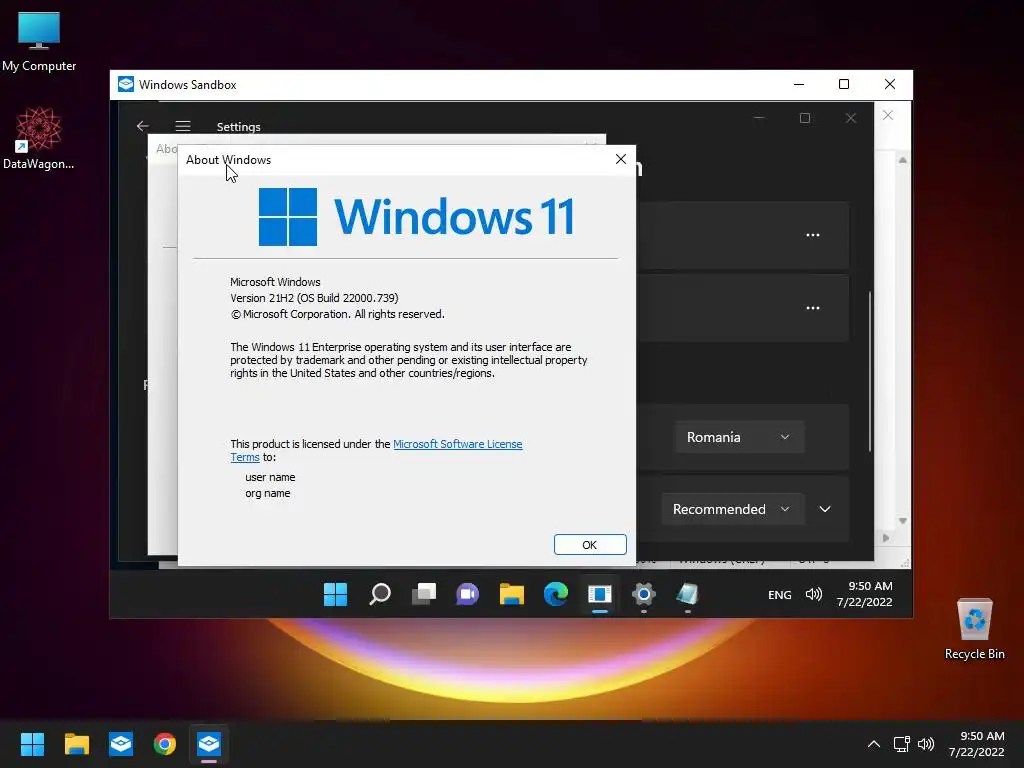Open the DataWagon desktop shortcut
This screenshot has height=768, width=1024.
coord(39,138)
